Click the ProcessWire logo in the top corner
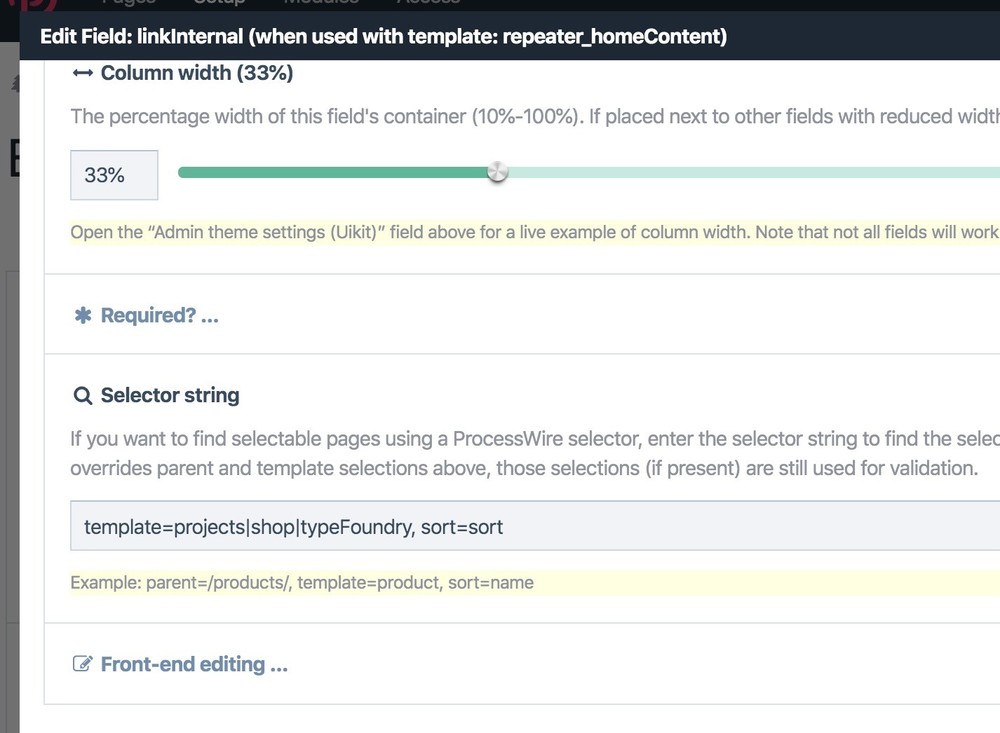The image size is (1000, 733). click(x=30, y=6)
